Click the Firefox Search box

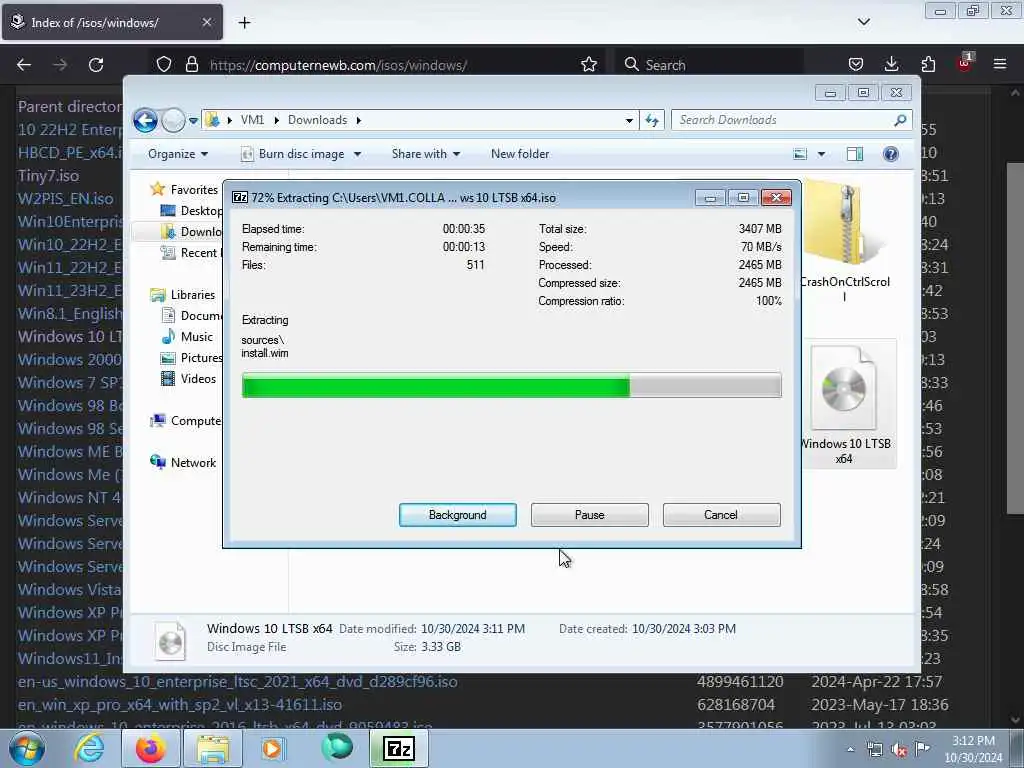[709, 65]
